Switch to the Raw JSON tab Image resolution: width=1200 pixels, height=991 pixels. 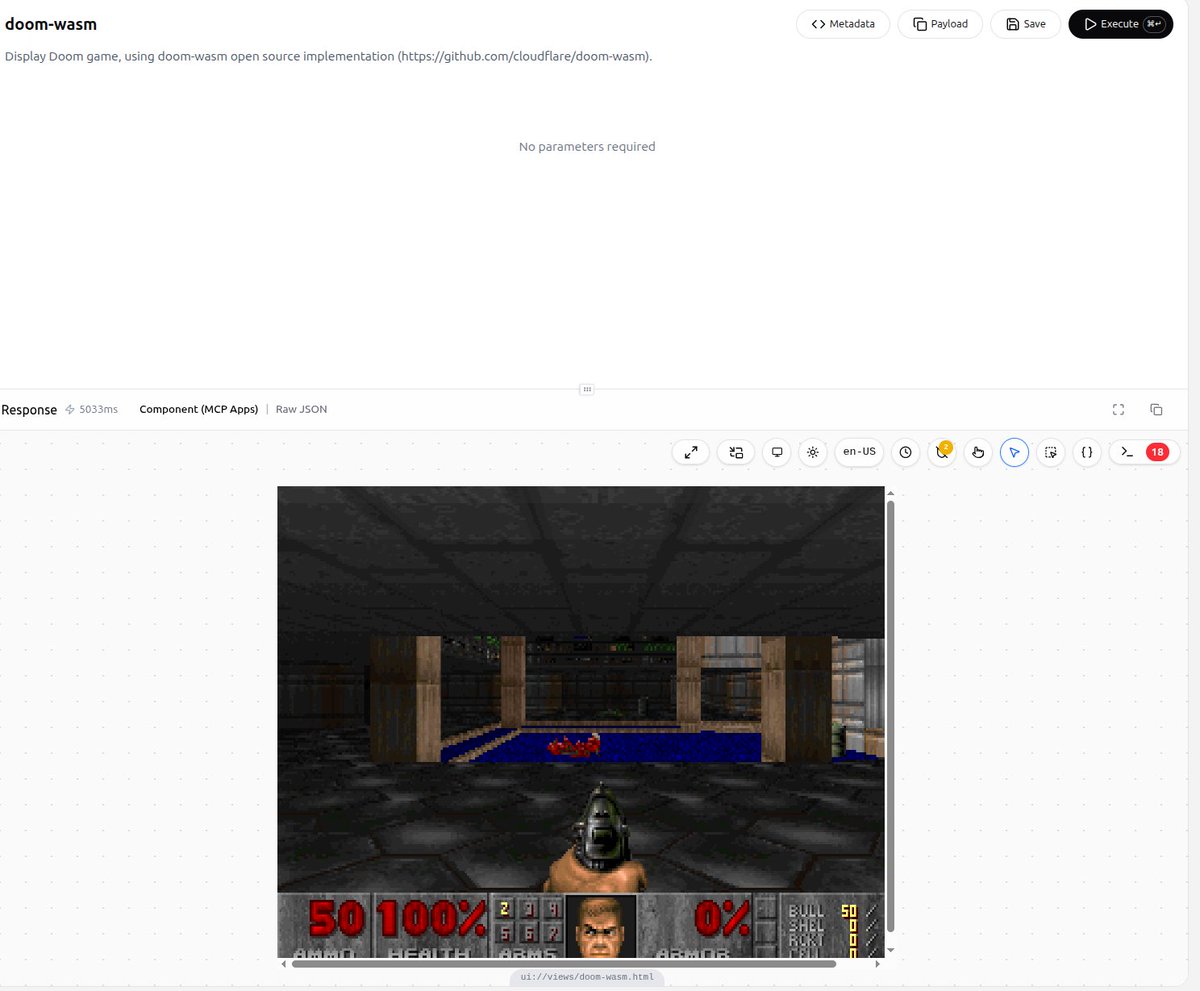[x=301, y=409]
